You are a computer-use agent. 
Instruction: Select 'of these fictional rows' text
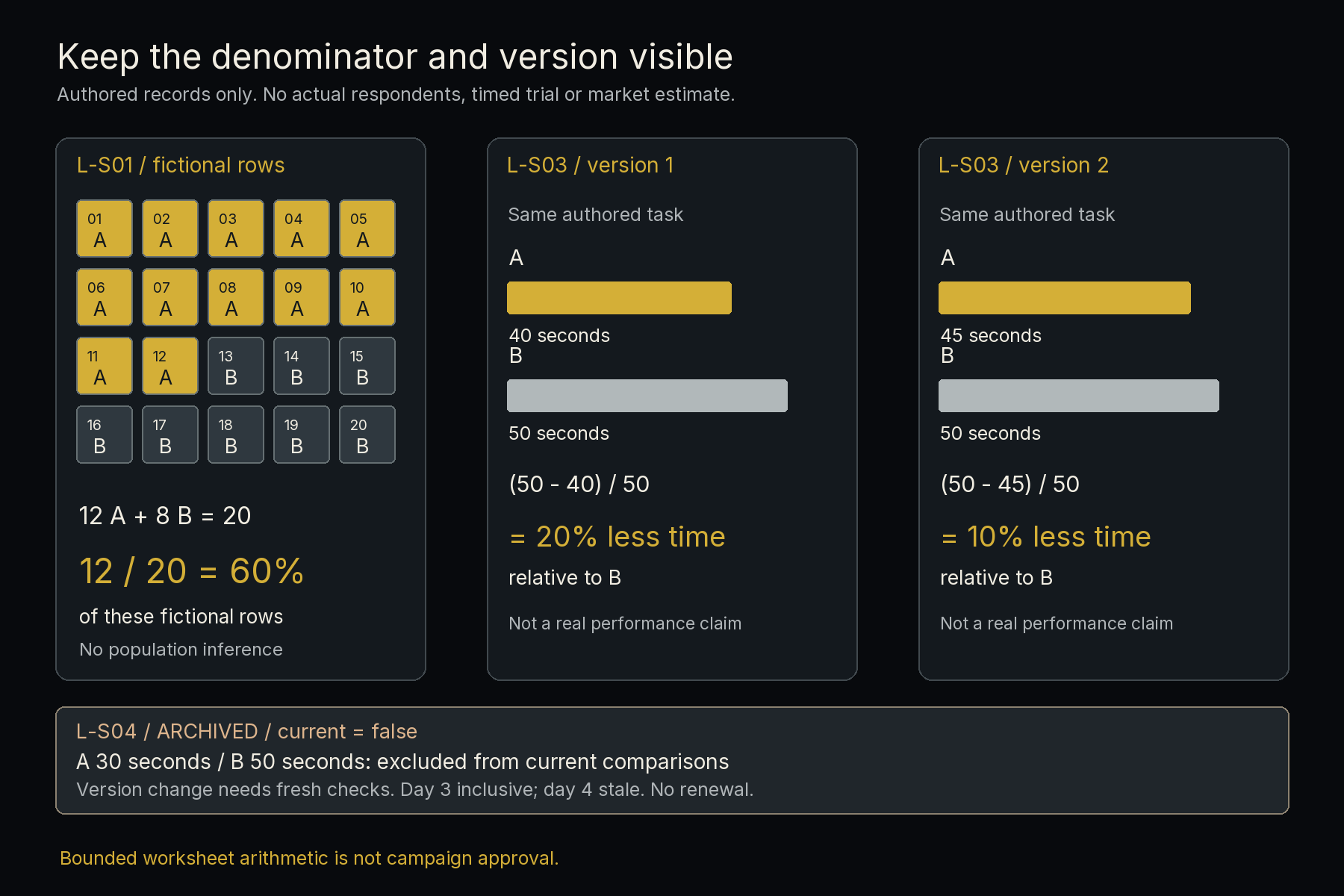point(181,616)
